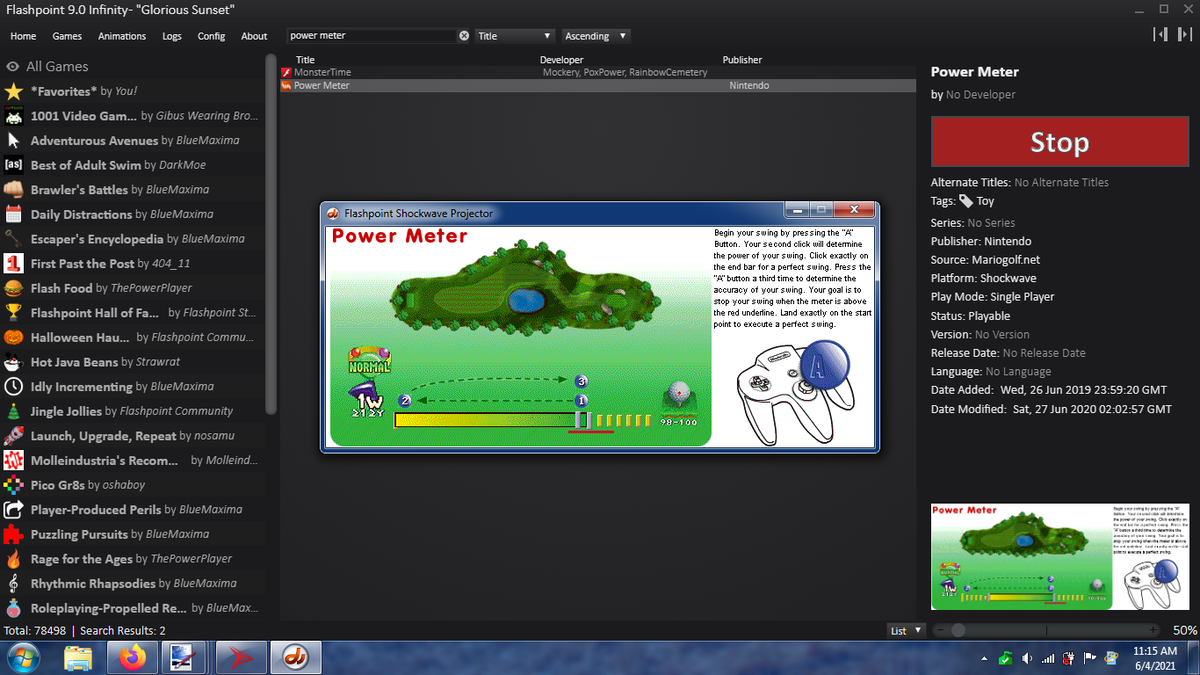Clear the search box using the X icon
The width and height of the screenshot is (1200, 675).
(463, 34)
